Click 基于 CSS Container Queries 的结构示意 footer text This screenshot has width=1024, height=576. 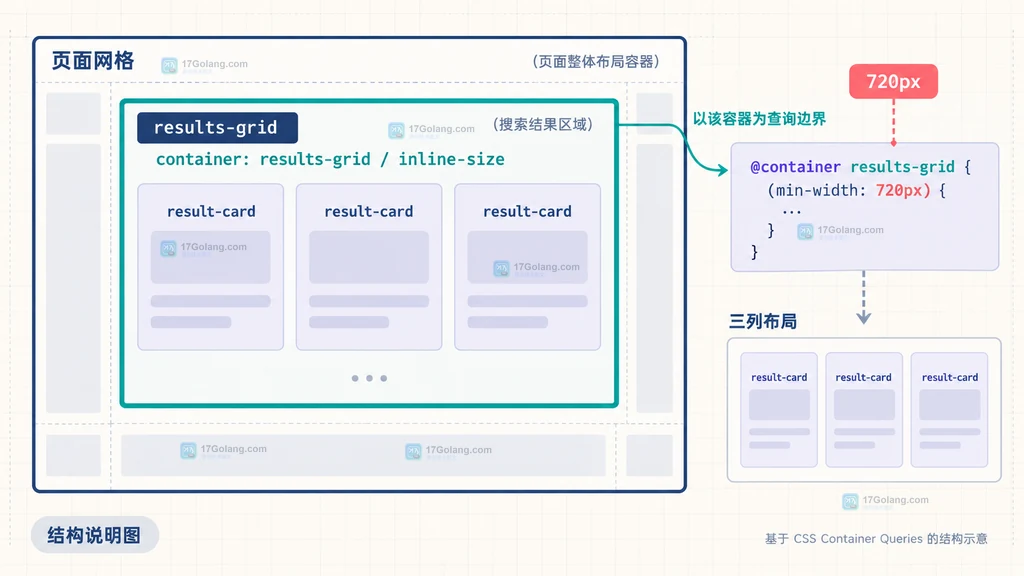pos(876,539)
